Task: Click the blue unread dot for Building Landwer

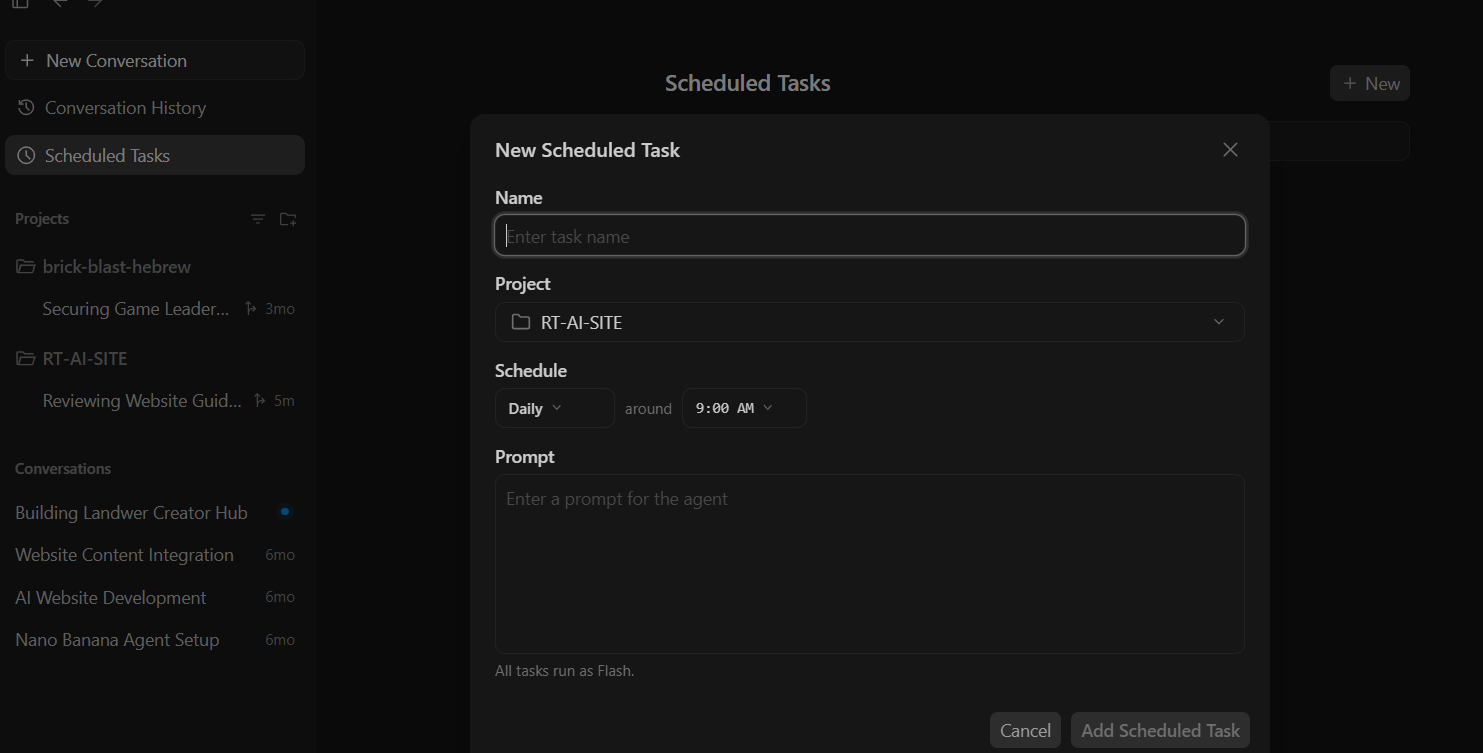Action: click(285, 511)
